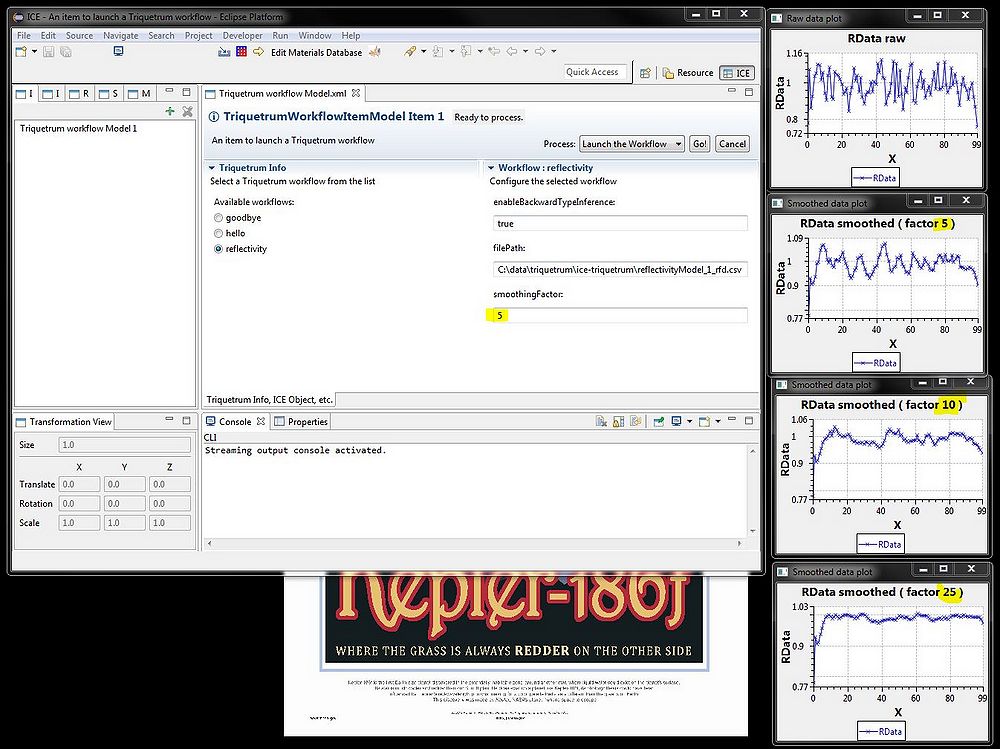The width and height of the screenshot is (1000, 749).
Task: Click the Cancel button
Action: coord(732,144)
